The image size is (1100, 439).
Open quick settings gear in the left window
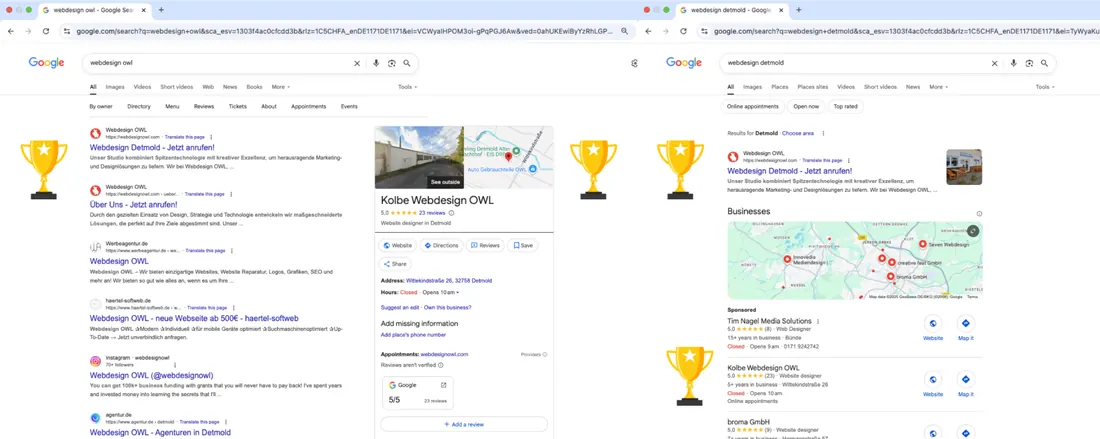click(635, 63)
